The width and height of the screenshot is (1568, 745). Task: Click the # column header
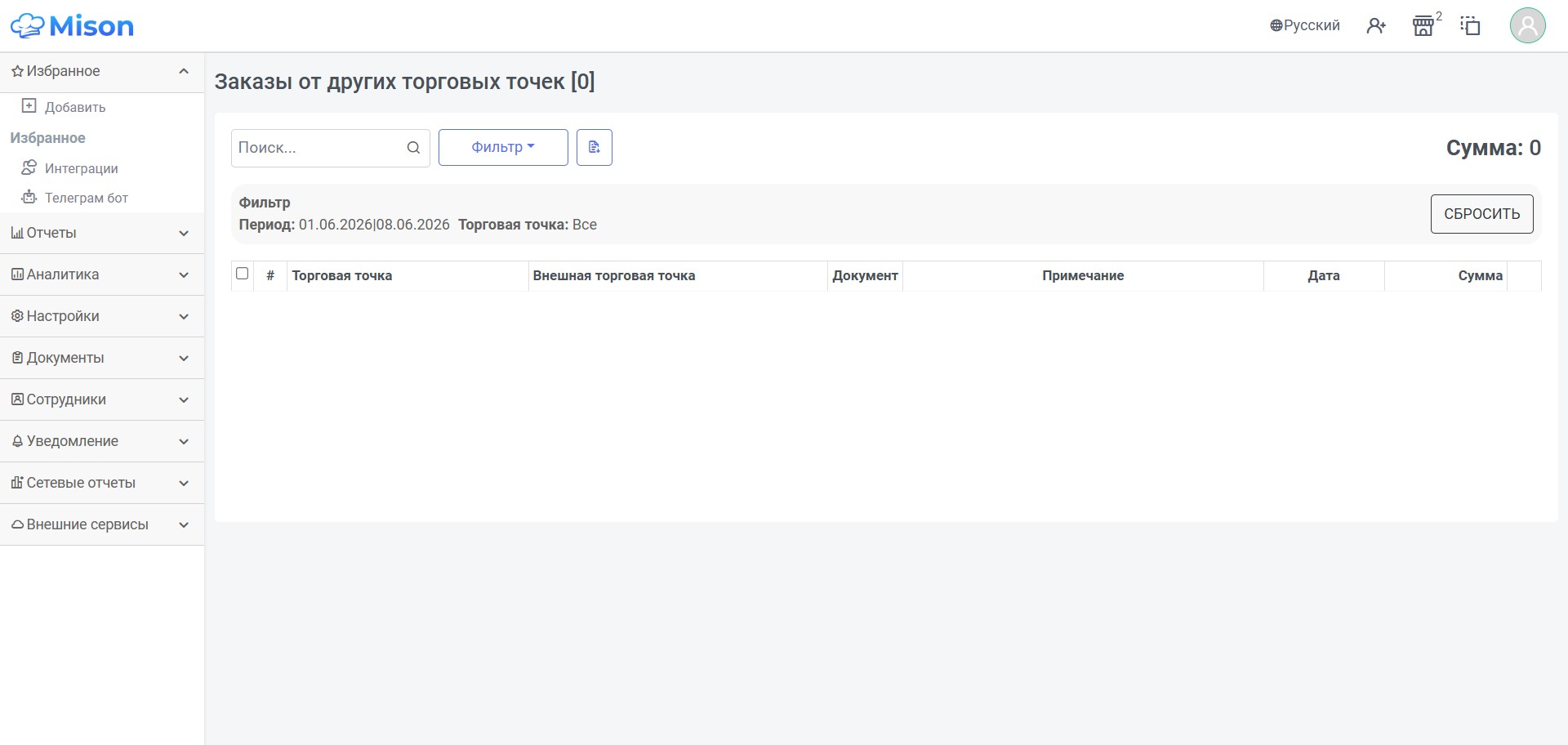coord(270,275)
